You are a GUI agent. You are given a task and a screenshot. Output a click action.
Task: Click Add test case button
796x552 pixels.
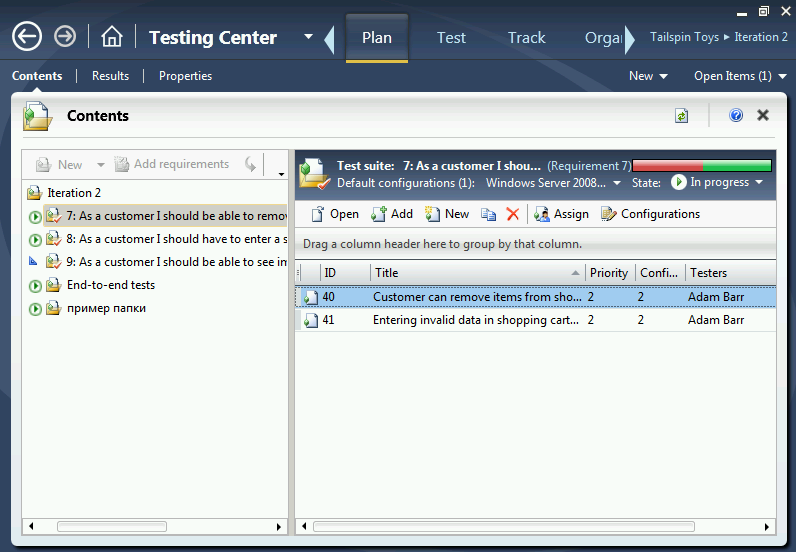(x=391, y=214)
